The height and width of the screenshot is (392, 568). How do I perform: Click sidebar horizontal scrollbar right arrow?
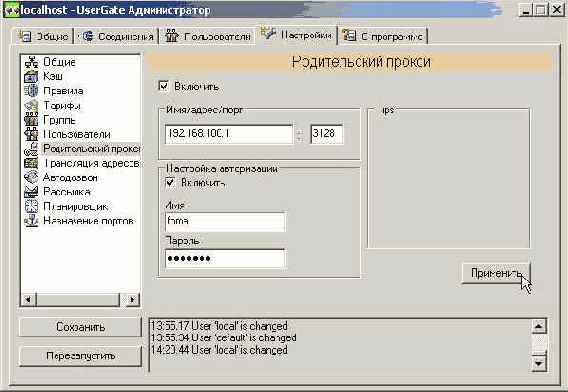tap(132, 300)
